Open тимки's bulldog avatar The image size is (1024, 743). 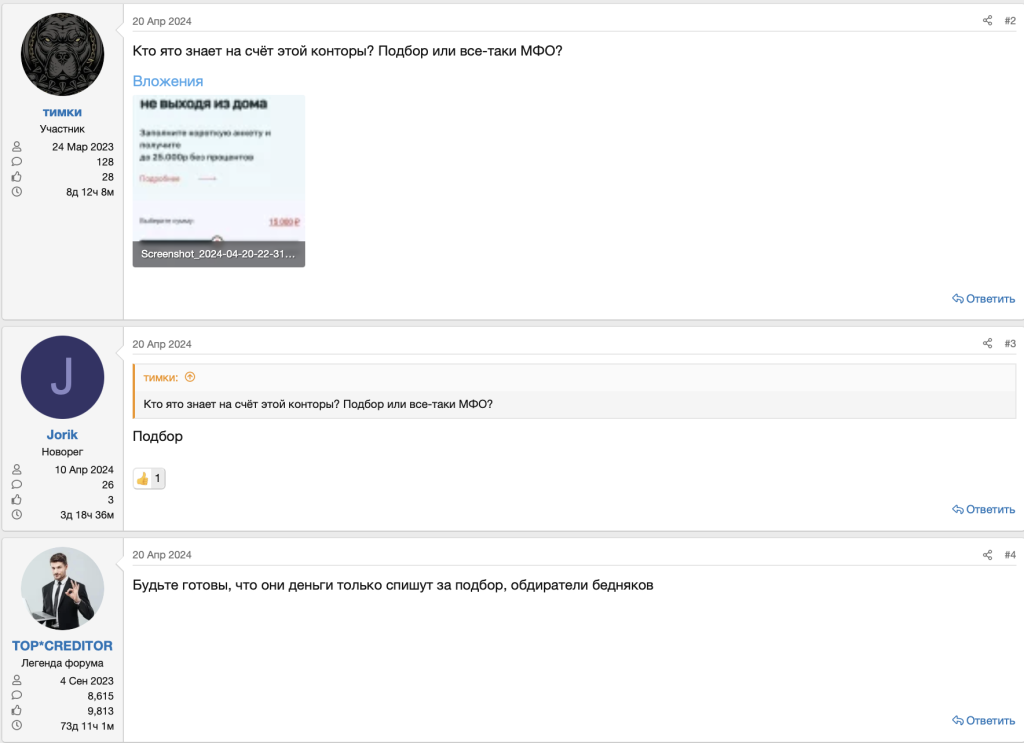tap(62, 55)
